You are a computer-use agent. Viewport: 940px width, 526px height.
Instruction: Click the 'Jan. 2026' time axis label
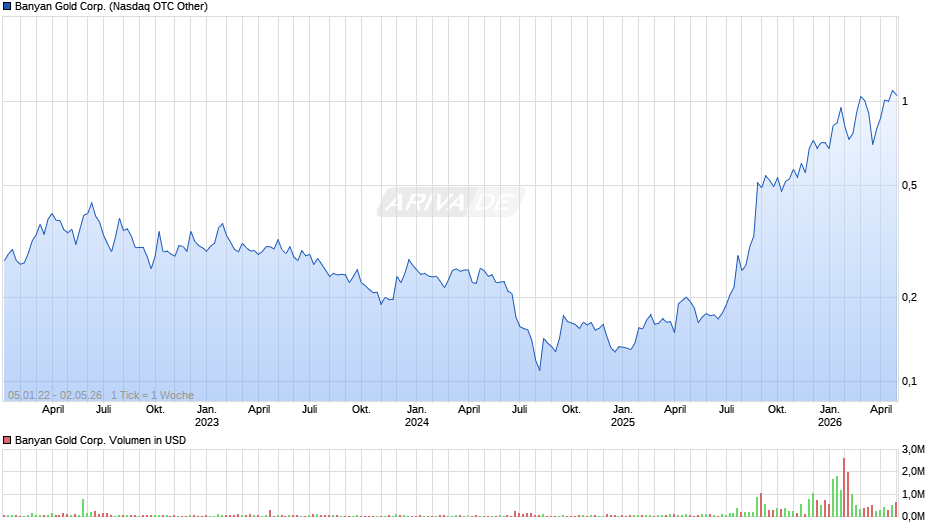click(830, 416)
